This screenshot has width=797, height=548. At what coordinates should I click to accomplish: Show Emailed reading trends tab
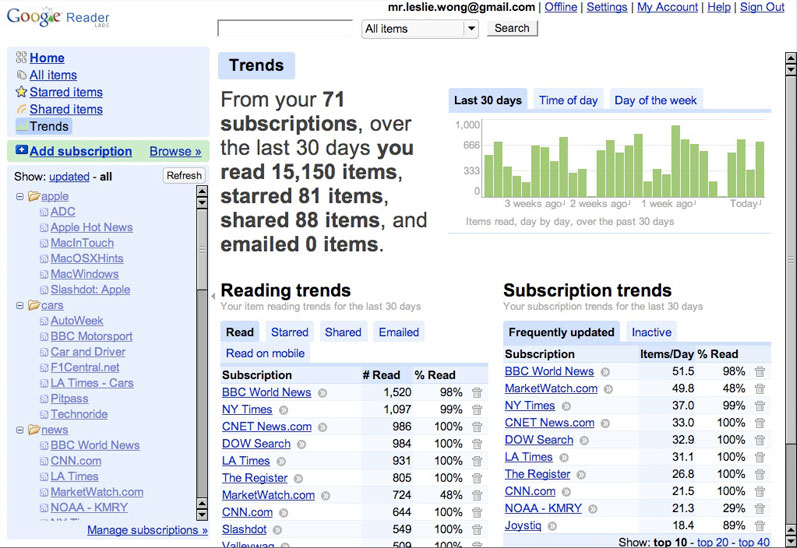click(399, 332)
